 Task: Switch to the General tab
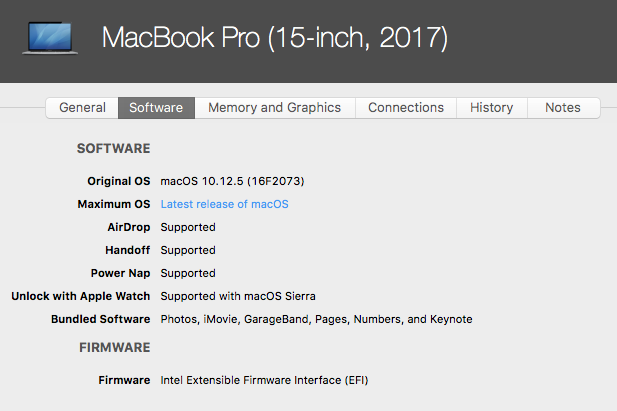pyautogui.click(x=82, y=107)
